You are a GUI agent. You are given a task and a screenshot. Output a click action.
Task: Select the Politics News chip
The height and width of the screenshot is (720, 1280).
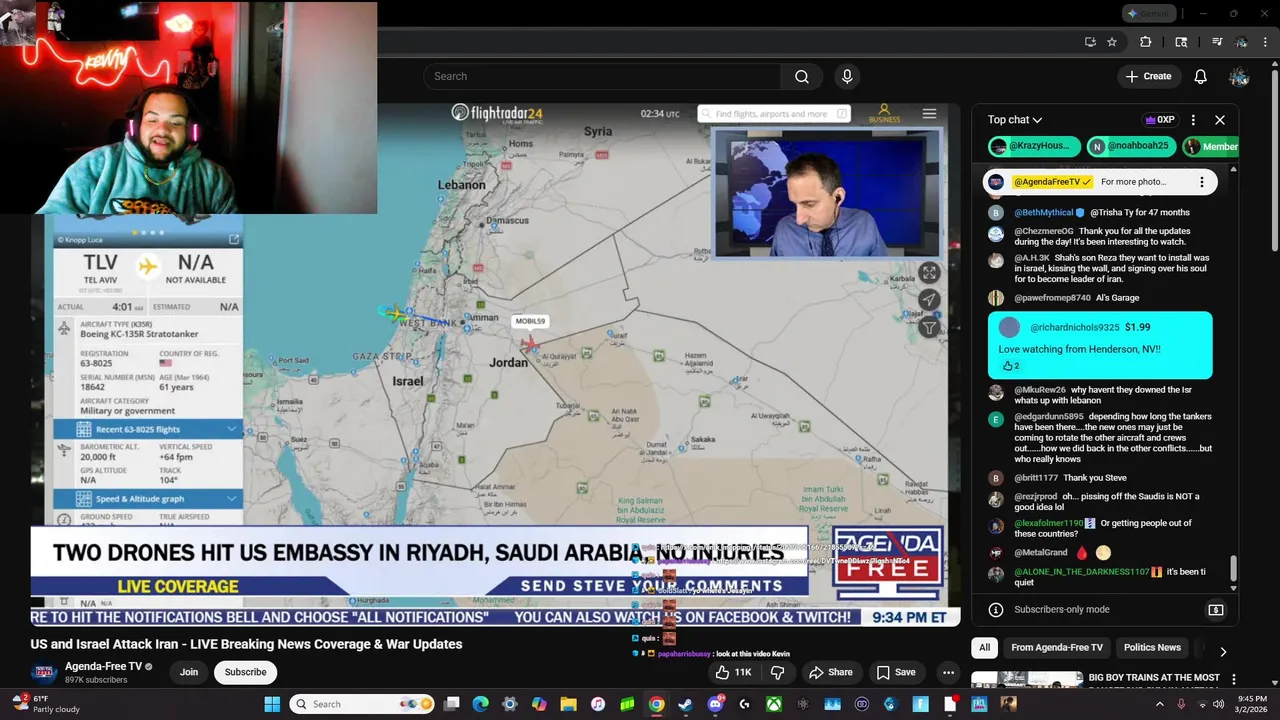click(1152, 648)
